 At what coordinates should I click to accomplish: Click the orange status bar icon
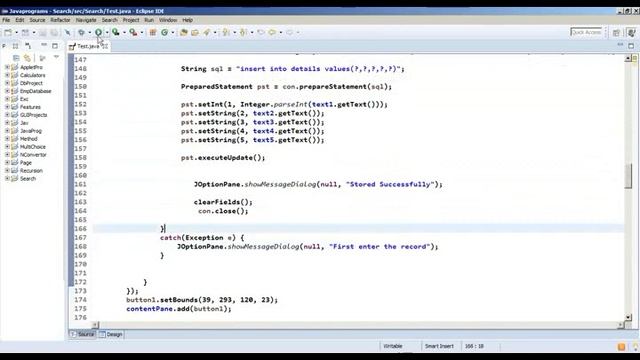(621, 347)
